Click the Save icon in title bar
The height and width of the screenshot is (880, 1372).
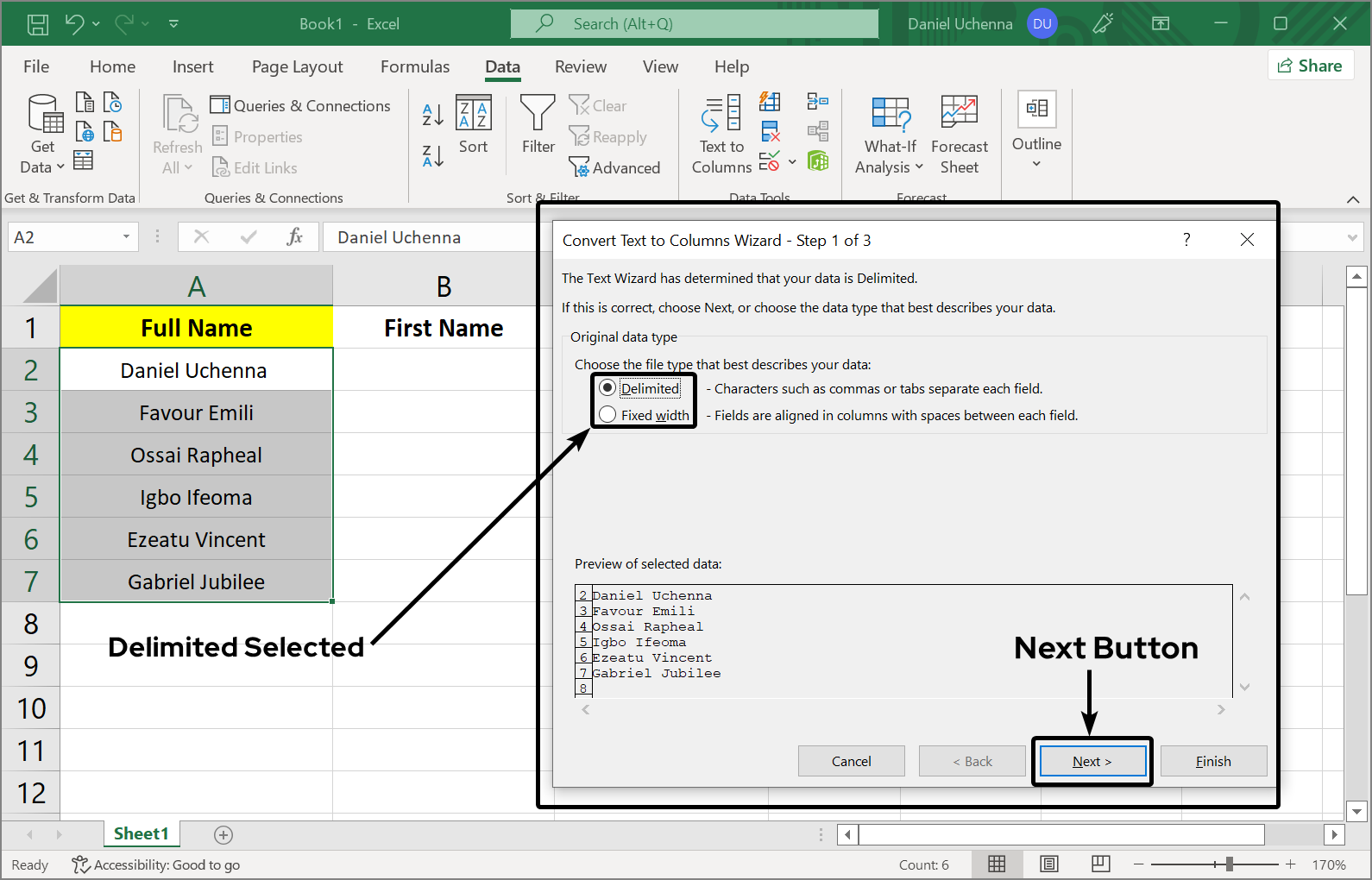(38, 24)
